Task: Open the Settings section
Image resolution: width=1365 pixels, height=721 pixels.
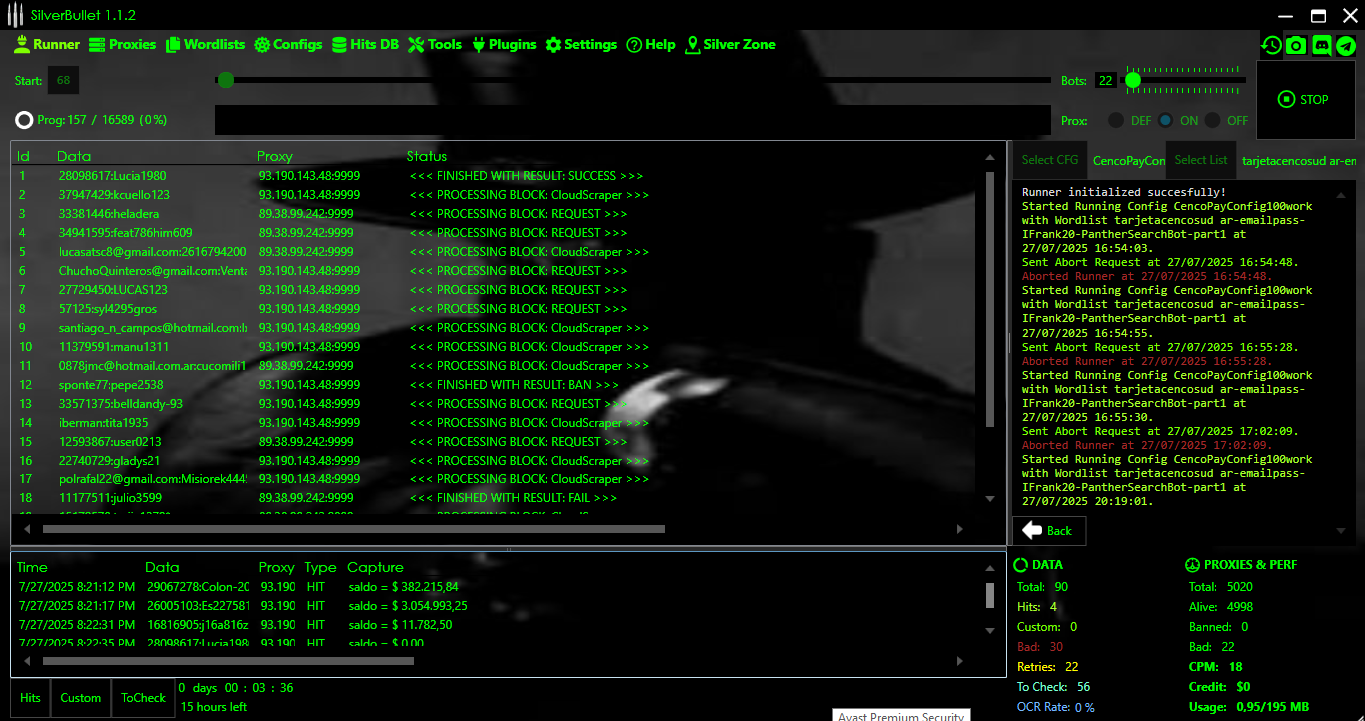Action: click(x=581, y=44)
